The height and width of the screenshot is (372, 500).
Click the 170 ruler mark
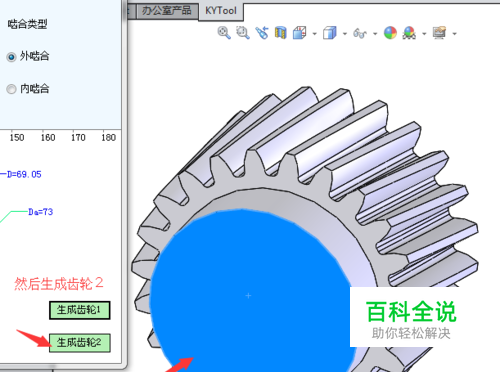click(78, 137)
